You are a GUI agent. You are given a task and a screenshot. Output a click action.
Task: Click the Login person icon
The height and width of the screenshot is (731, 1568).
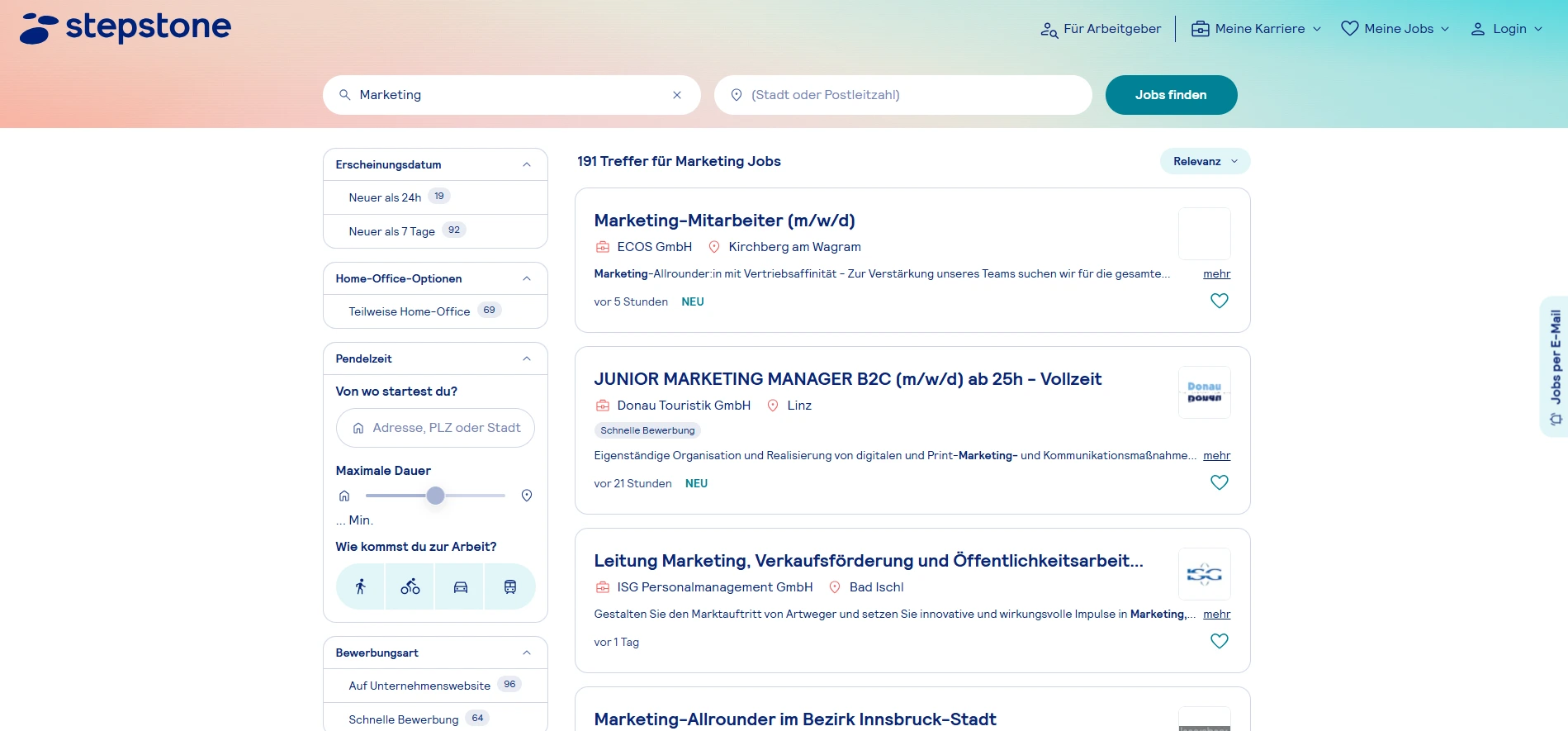tap(1477, 29)
